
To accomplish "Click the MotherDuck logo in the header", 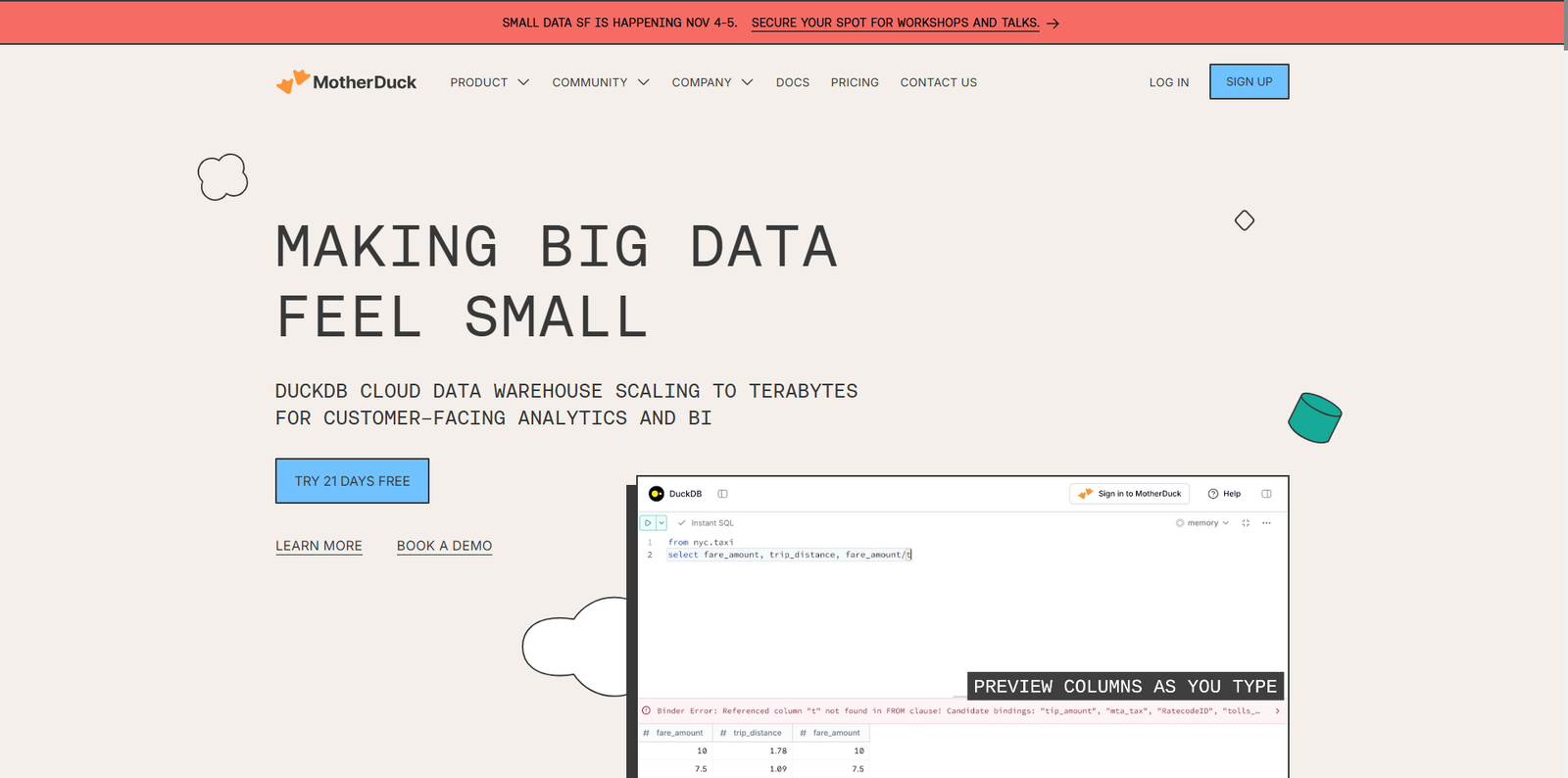I will point(346,82).
